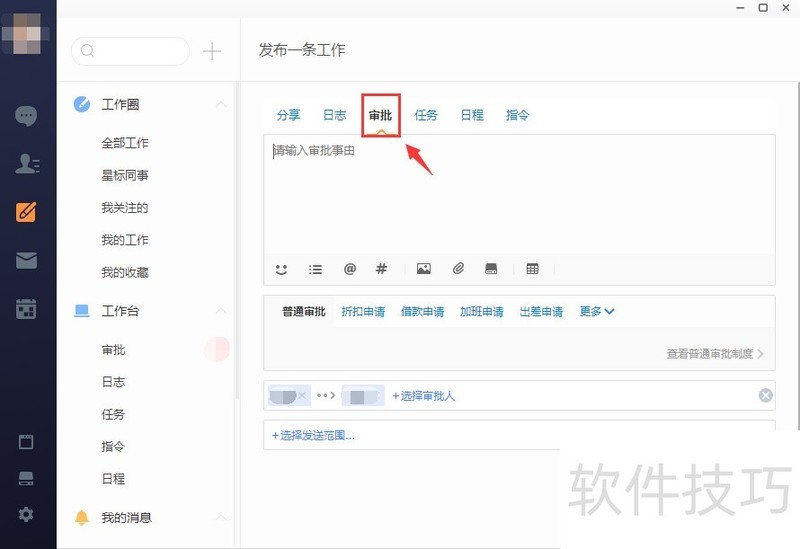Open 审批 under 工作台
This screenshot has width=800, height=549.
(113, 350)
